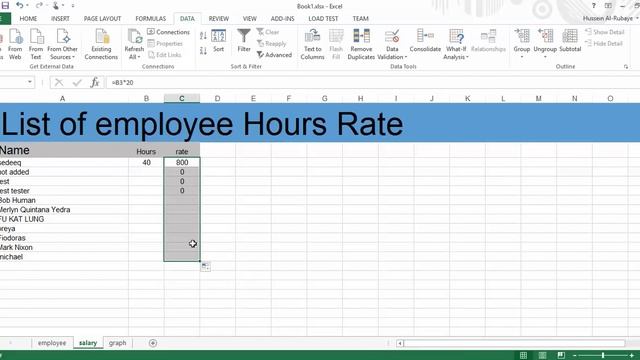
Task: Switch to PAGE LAYOUT tab
Action: 102,18
